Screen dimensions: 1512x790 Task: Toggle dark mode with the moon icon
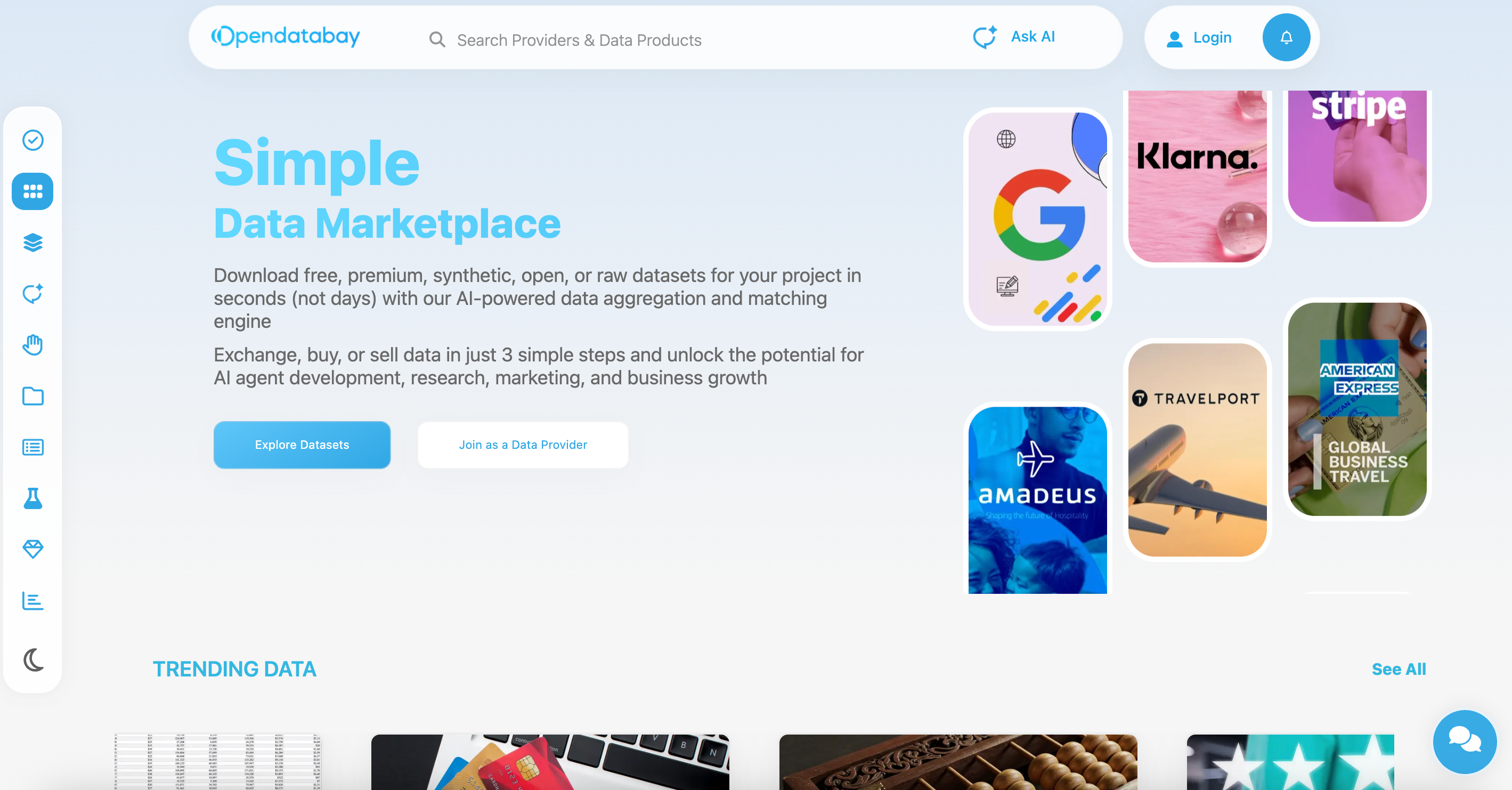coord(34,660)
